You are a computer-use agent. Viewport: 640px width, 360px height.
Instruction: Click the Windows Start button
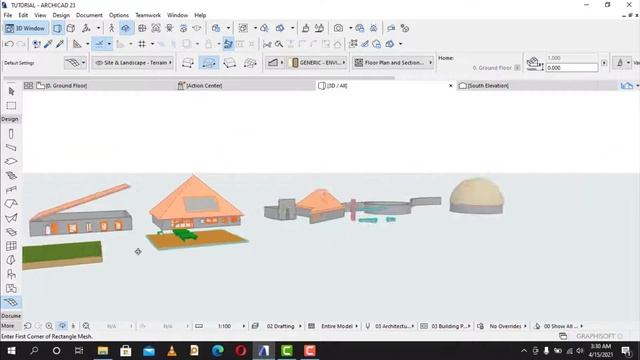pos(11,350)
